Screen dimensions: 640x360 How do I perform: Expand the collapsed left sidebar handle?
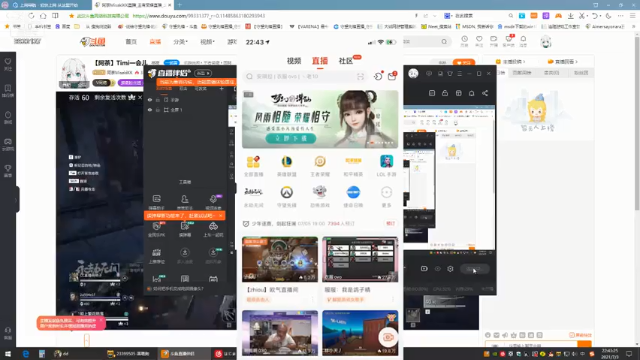(16, 200)
